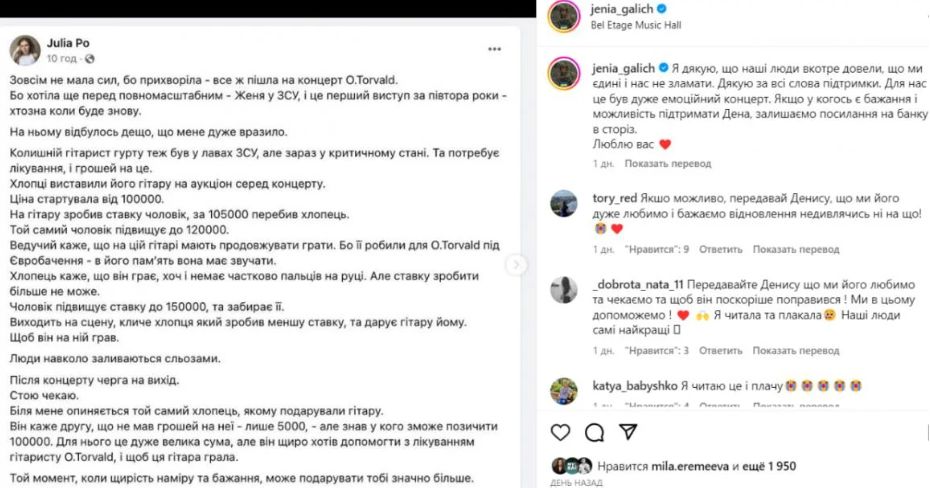The image size is (930, 488).
Task: Go to next slide using the right chevron
Action: [518, 264]
